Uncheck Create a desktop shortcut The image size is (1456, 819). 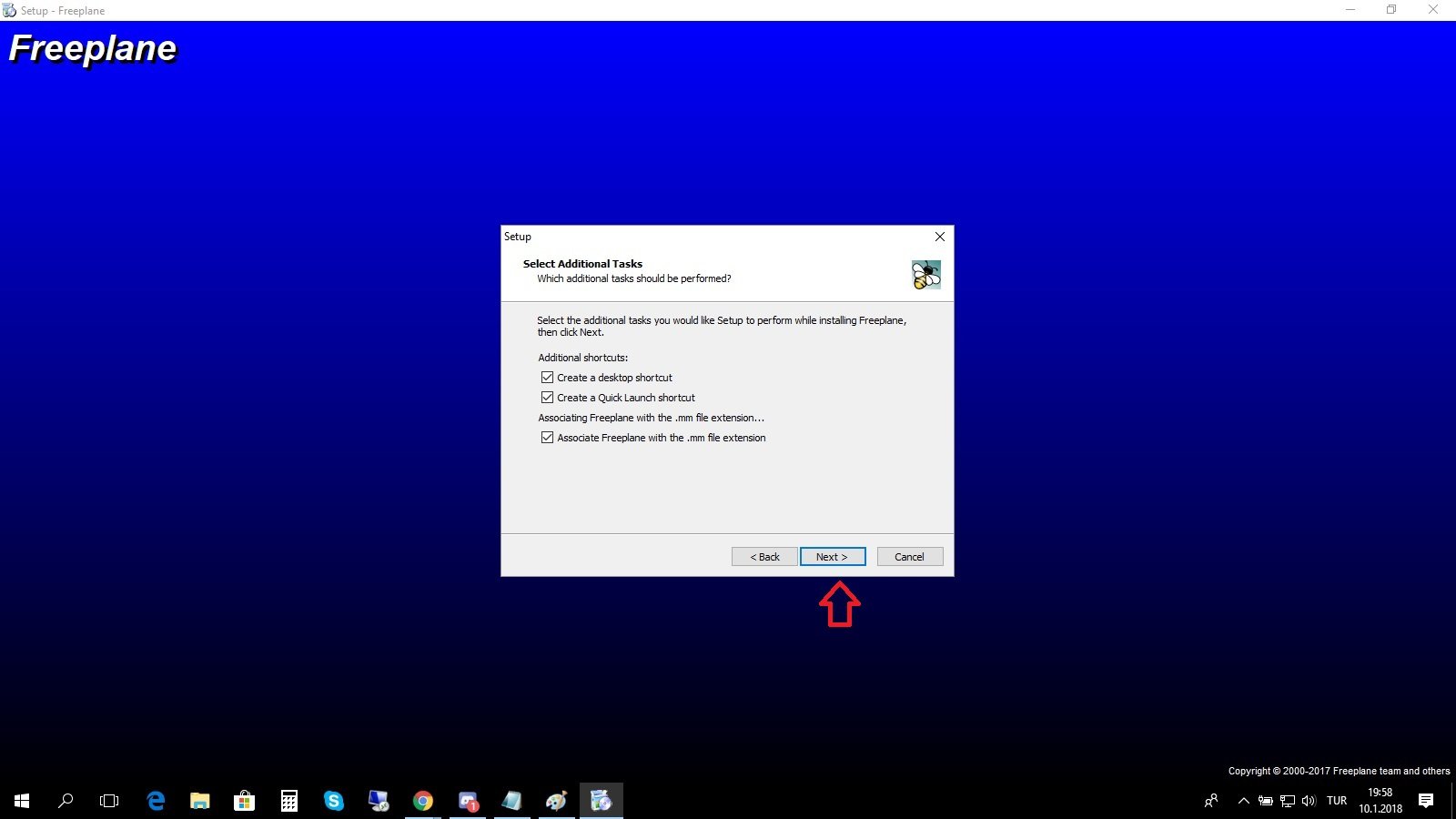tap(547, 377)
